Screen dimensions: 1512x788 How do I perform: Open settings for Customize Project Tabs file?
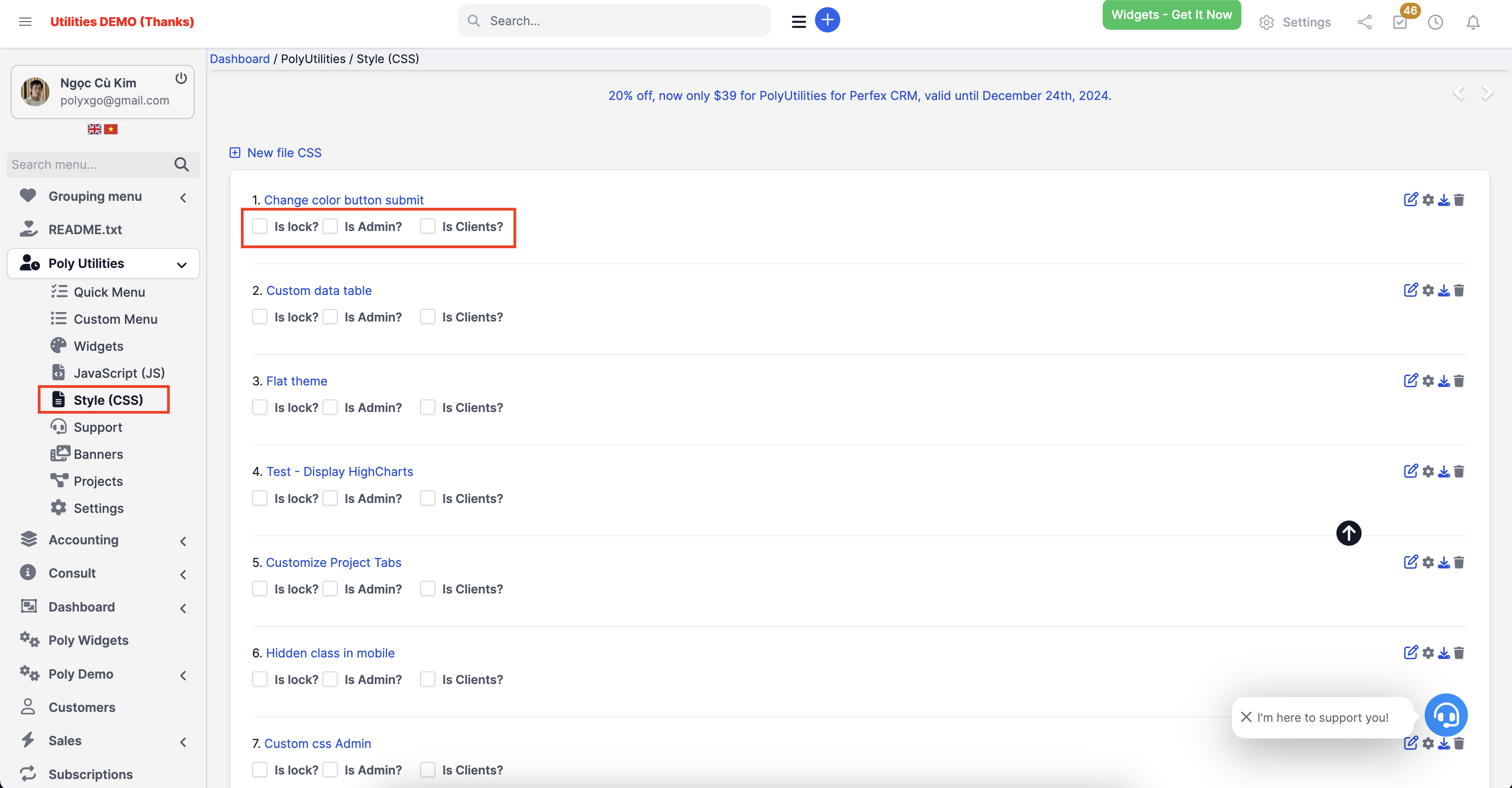pyautogui.click(x=1427, y=562)
